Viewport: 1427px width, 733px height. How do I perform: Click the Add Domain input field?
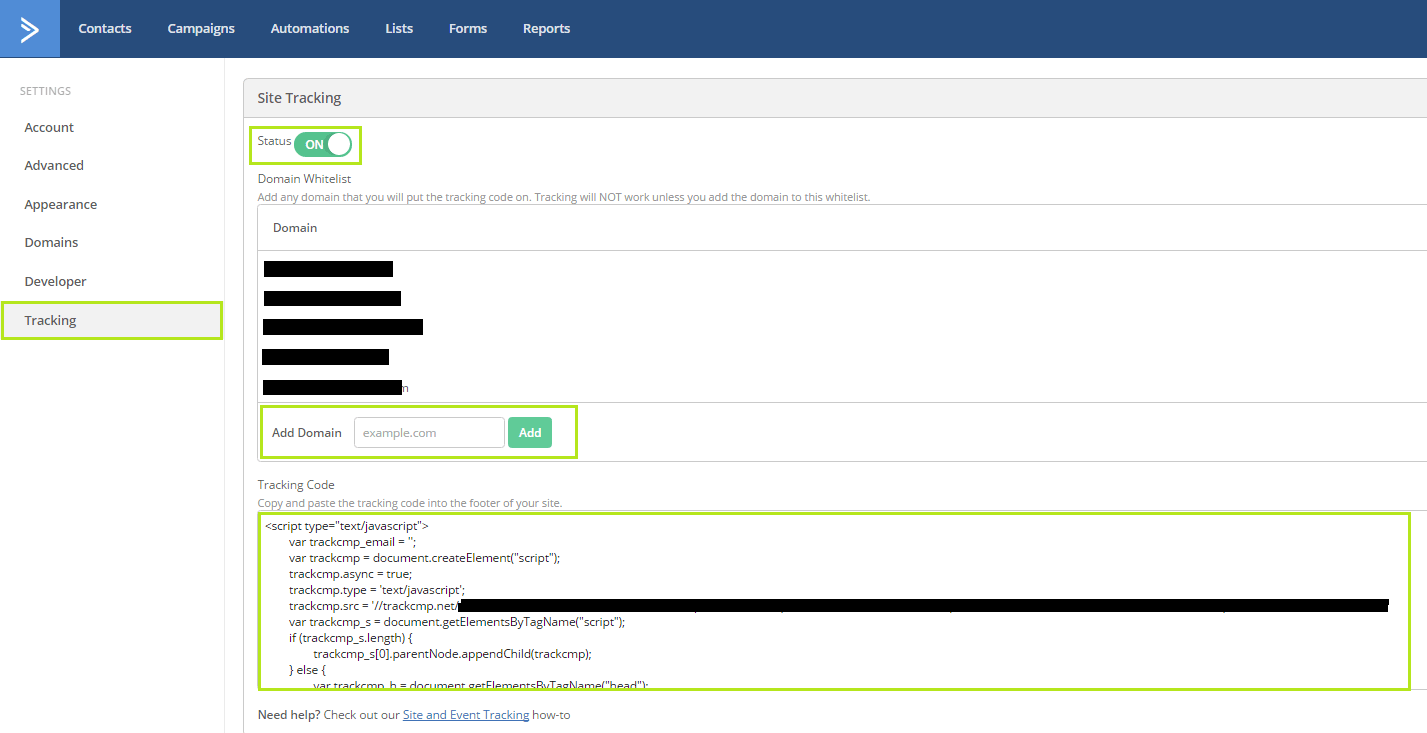pos(429,433)
